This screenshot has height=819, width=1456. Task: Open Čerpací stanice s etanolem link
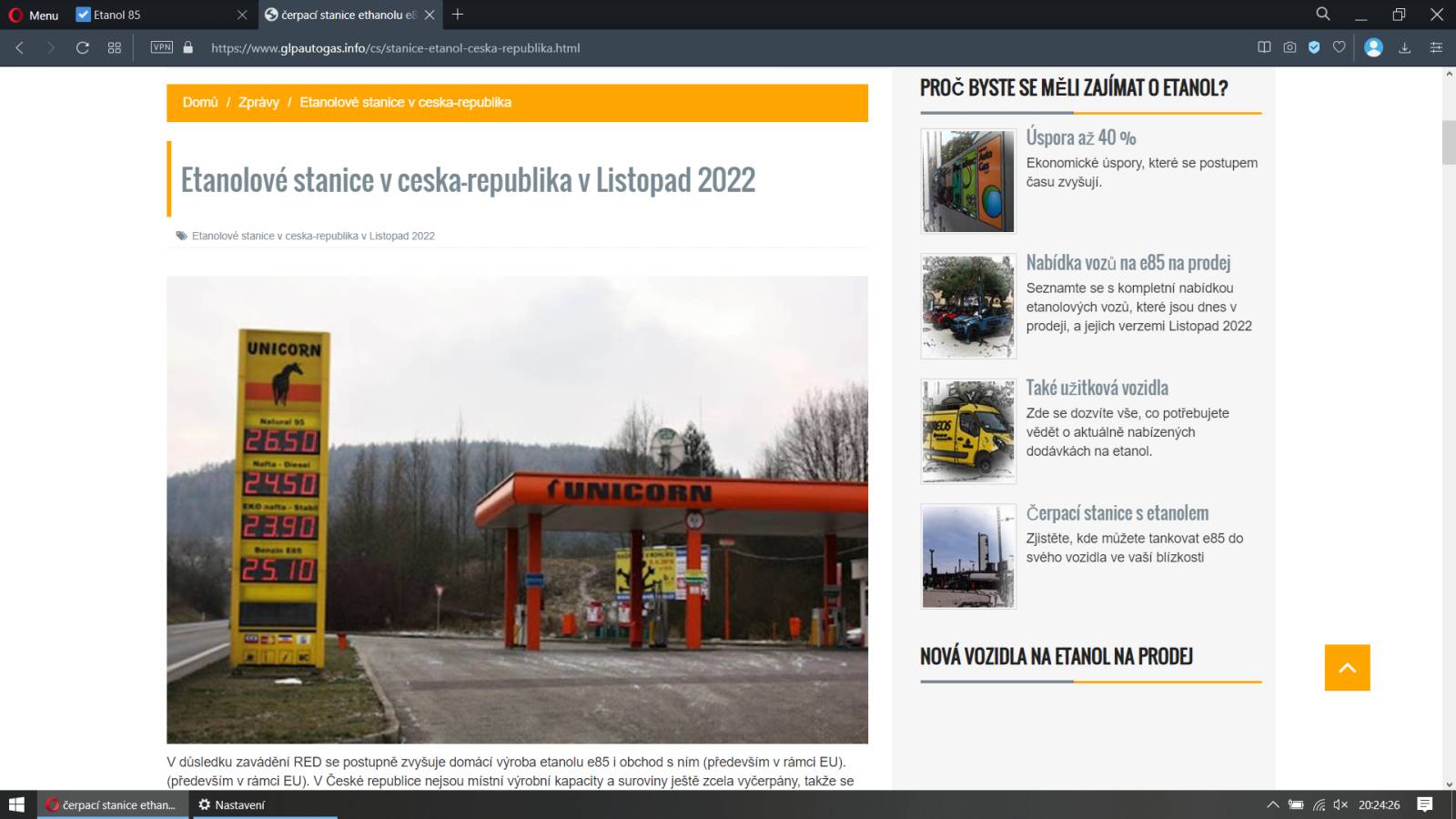point(1117,513)
